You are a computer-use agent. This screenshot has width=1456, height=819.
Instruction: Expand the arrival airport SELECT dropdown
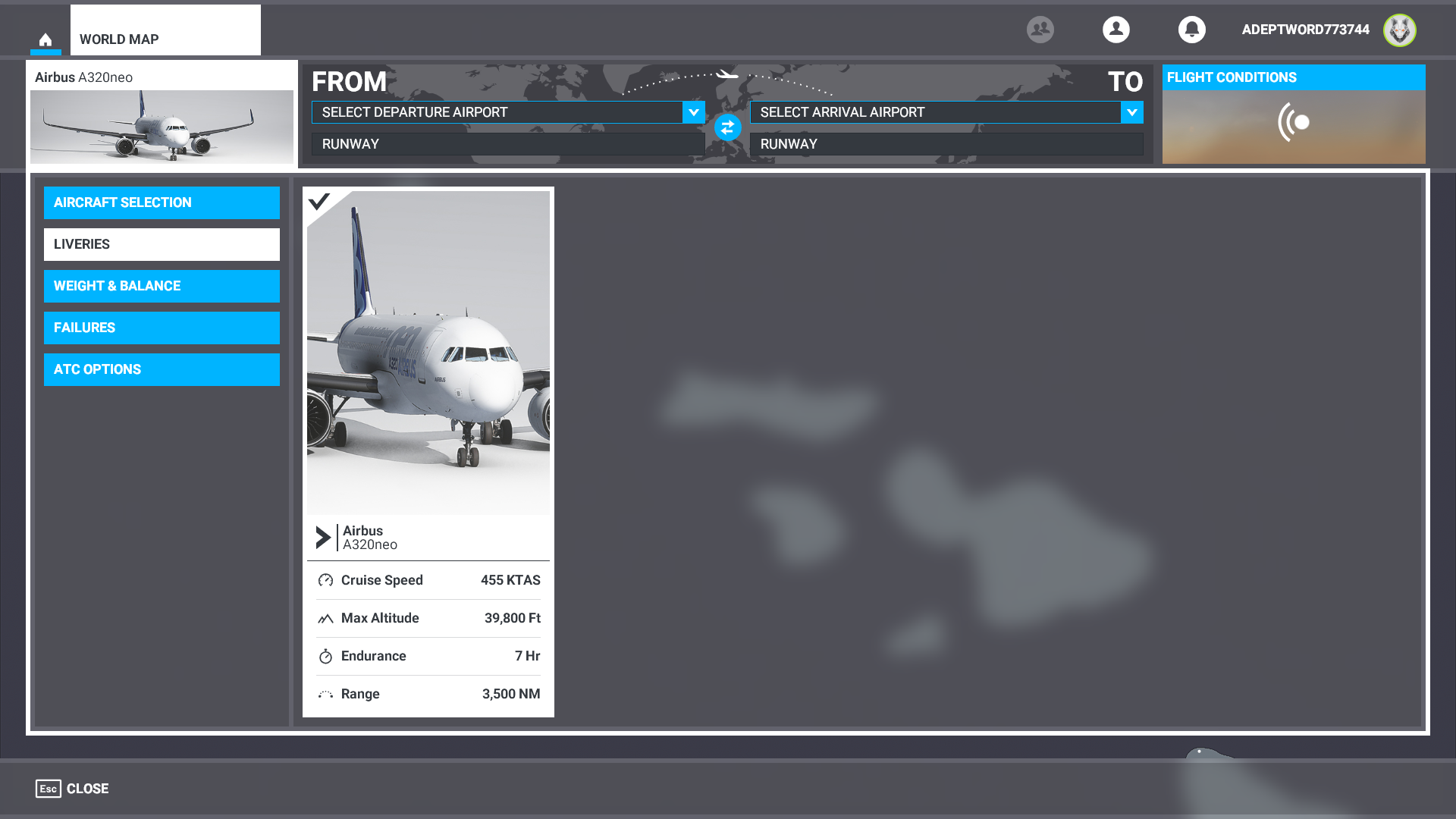(x=1132, y=111)
